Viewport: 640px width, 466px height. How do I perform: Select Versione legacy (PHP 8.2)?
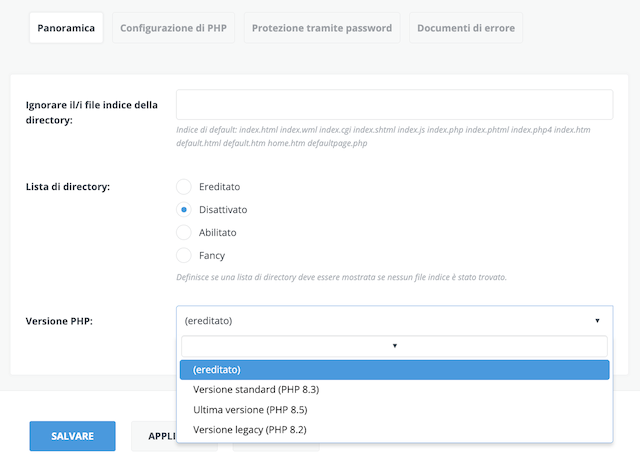point(394,430)
